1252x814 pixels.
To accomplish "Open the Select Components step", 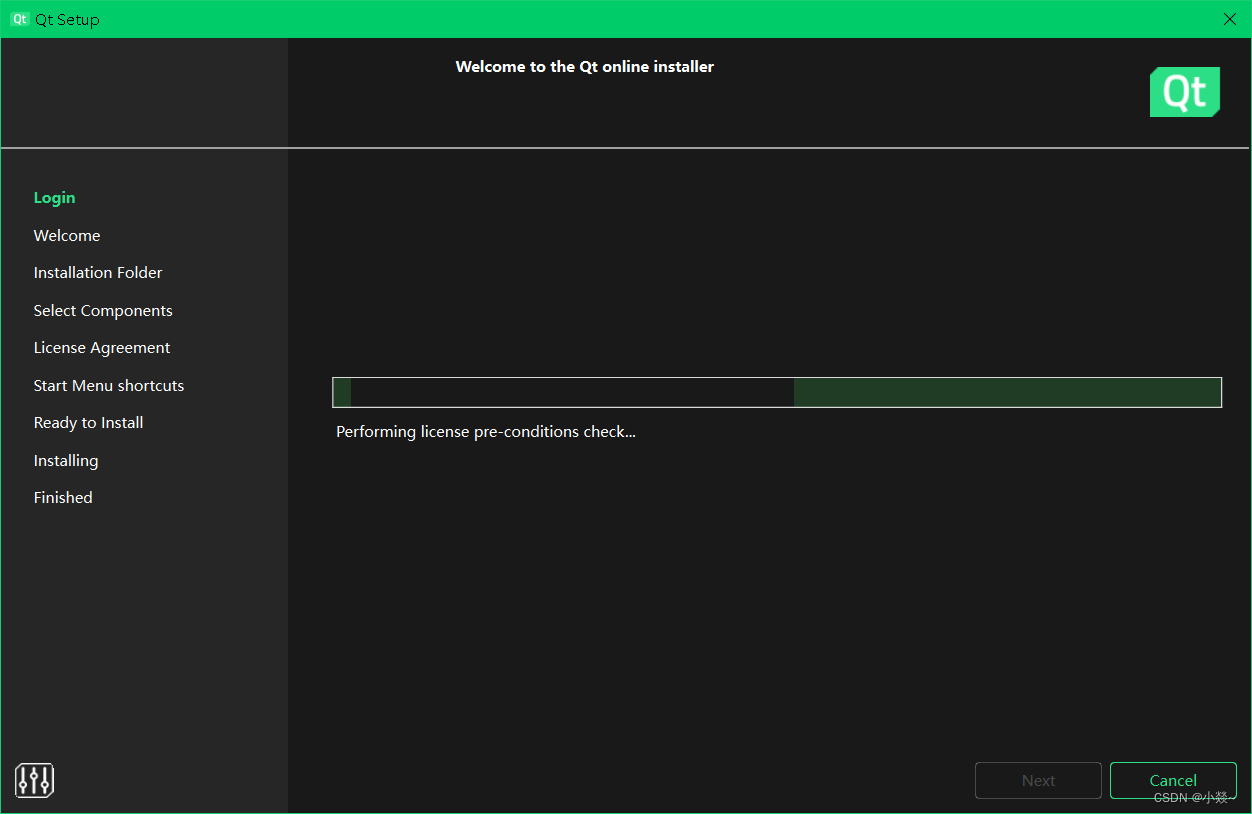I will [x=103, y=310].
